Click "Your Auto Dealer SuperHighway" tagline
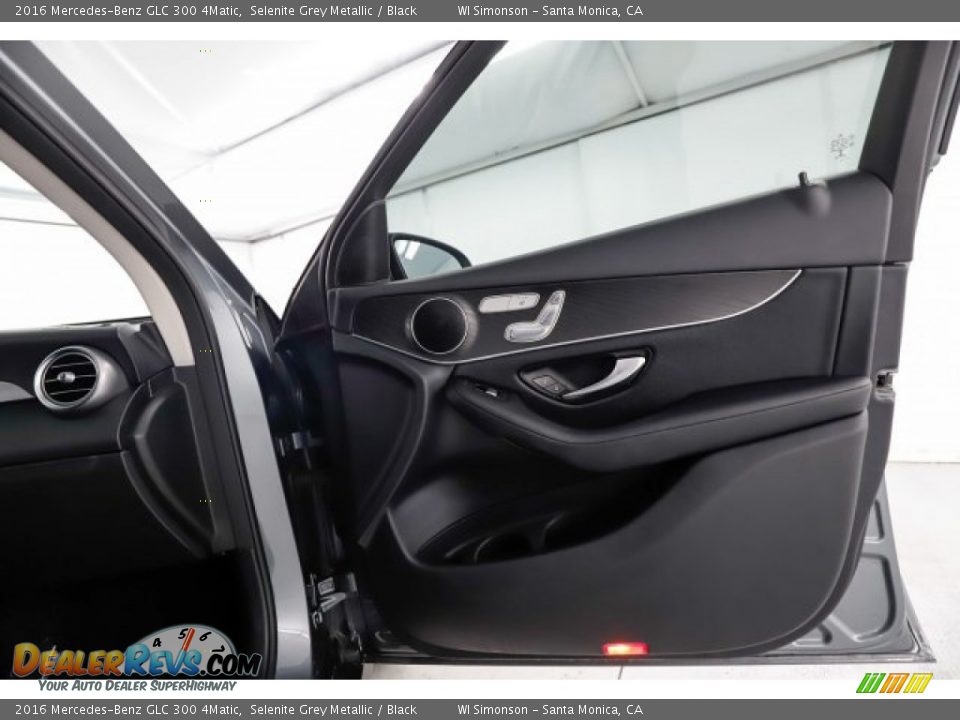The height and width of the screenshot is (720, 960). (137, 685)
